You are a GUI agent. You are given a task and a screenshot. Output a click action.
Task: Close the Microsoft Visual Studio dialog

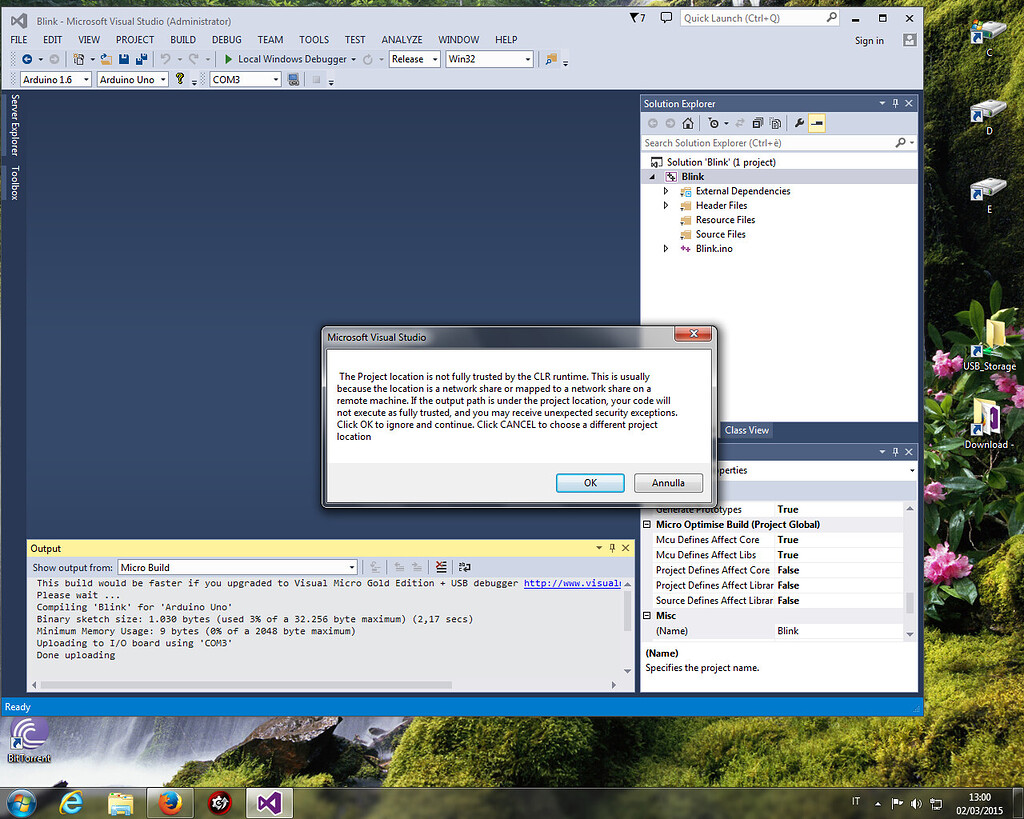(x=694, y=334)
